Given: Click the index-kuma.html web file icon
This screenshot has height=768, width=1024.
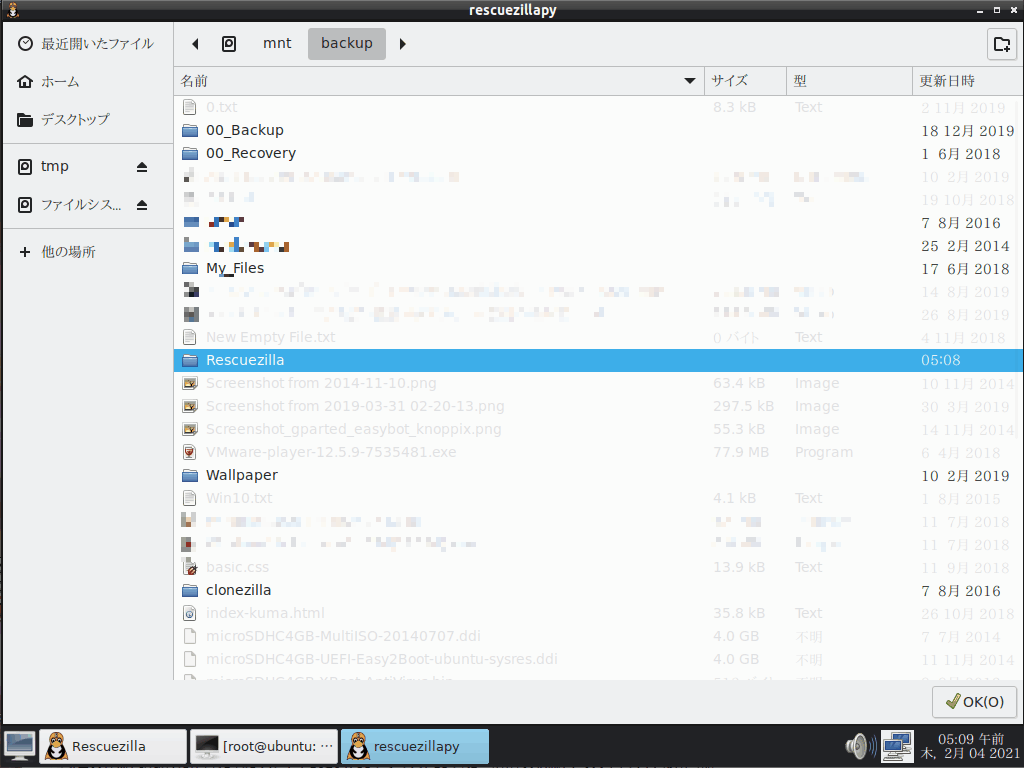Looking at the screenshot, I should [189, 613].
